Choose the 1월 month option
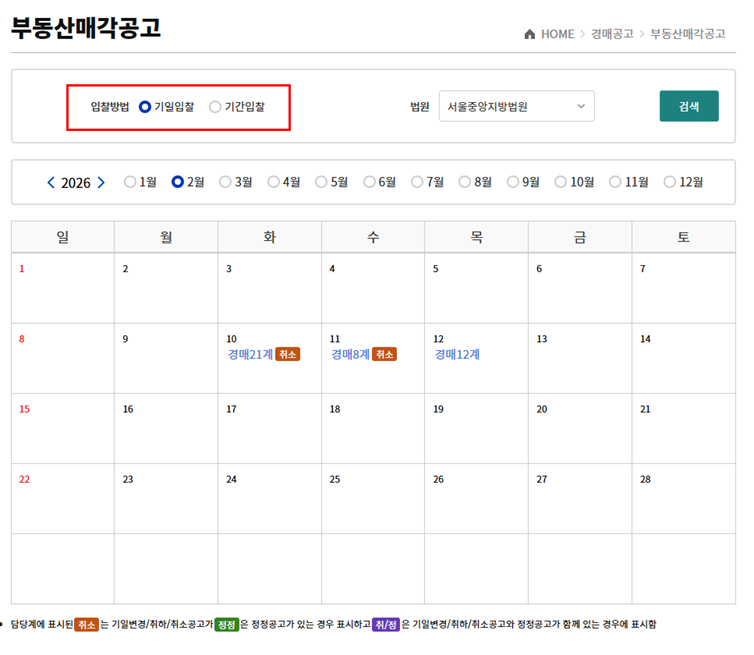The image size is (754, 655). tap(130, 182)
